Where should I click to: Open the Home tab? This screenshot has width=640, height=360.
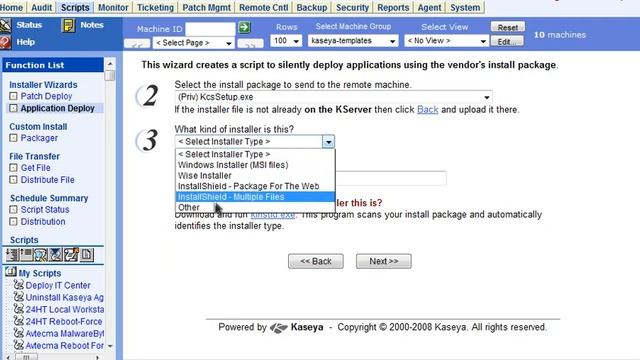12,7
